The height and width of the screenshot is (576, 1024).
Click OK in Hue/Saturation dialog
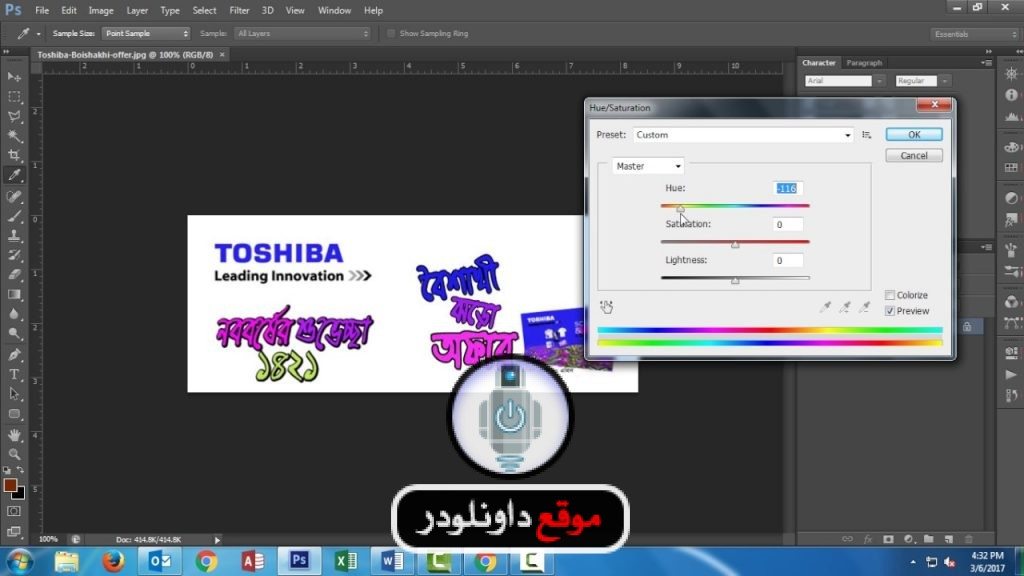click(x=913, y=134)
